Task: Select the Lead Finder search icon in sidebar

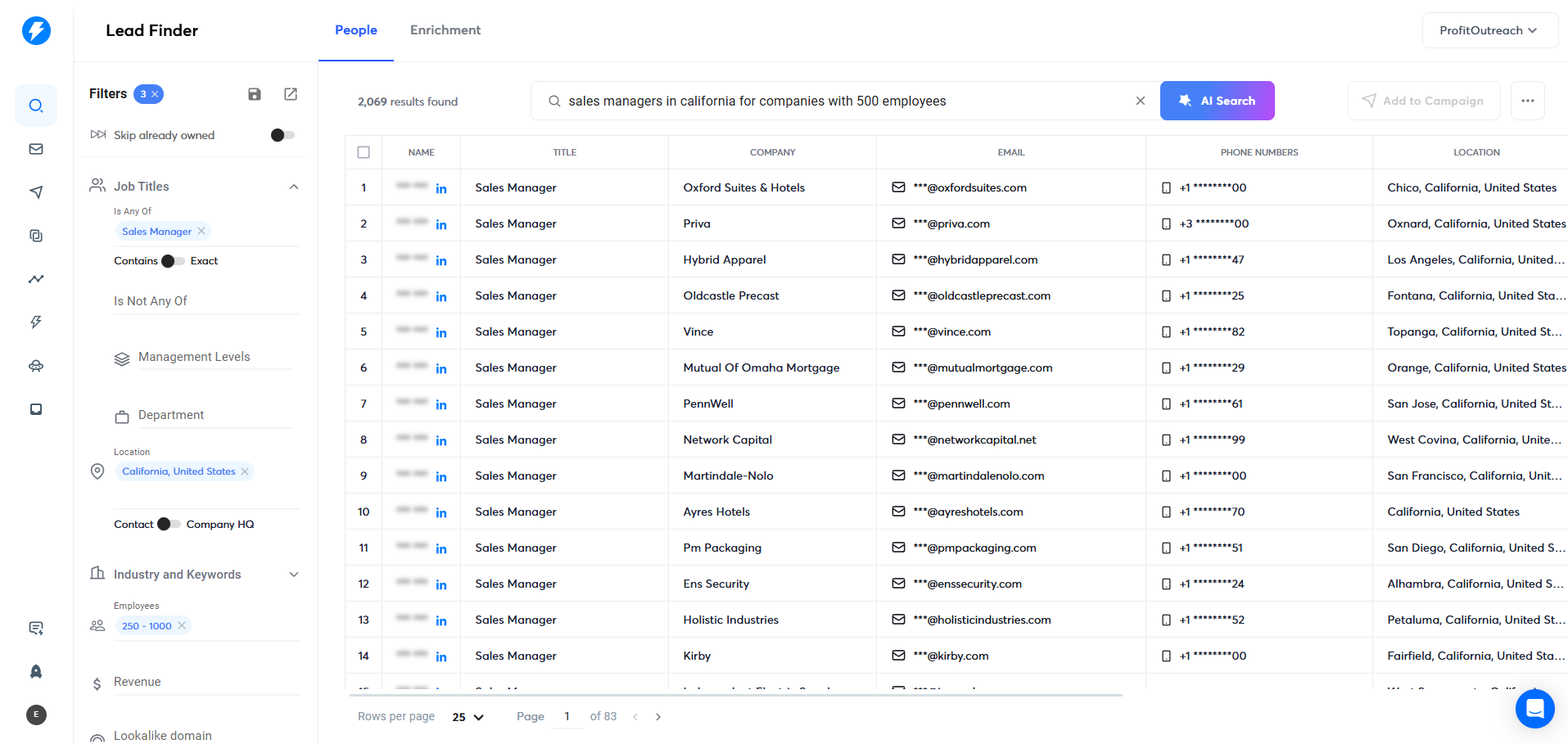Action: pos(35,105)
